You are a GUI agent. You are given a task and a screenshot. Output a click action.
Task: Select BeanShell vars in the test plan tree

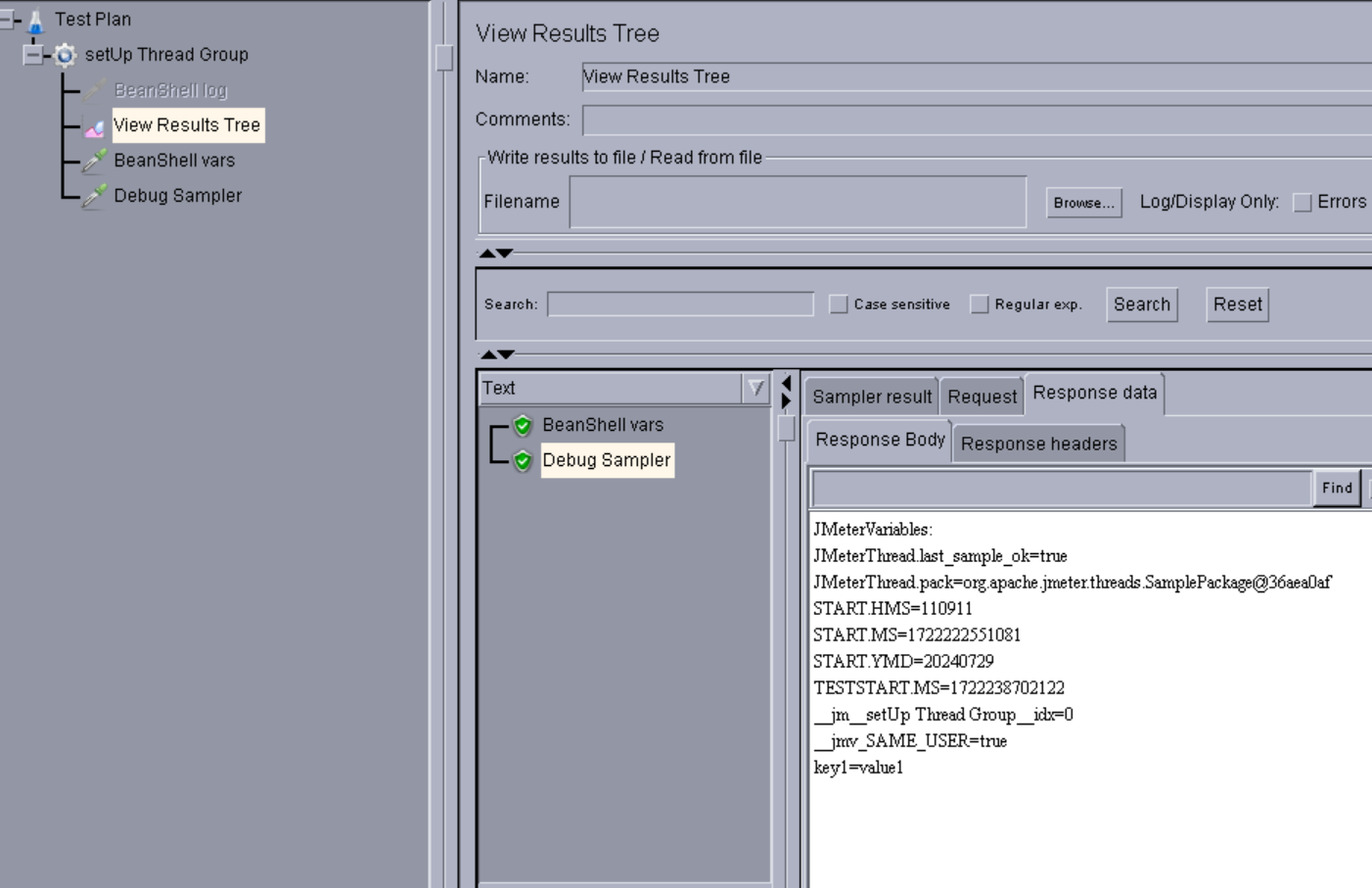[174, 161]
